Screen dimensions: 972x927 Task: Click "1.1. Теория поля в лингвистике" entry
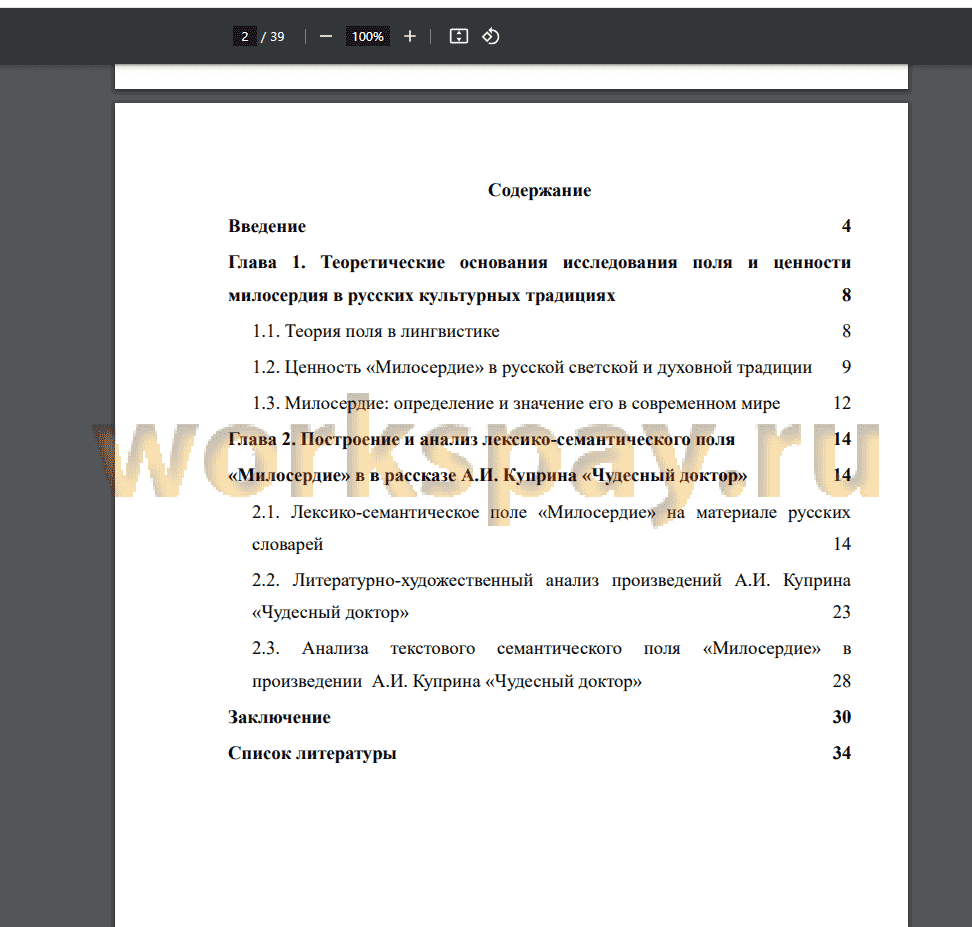[376, 331]
